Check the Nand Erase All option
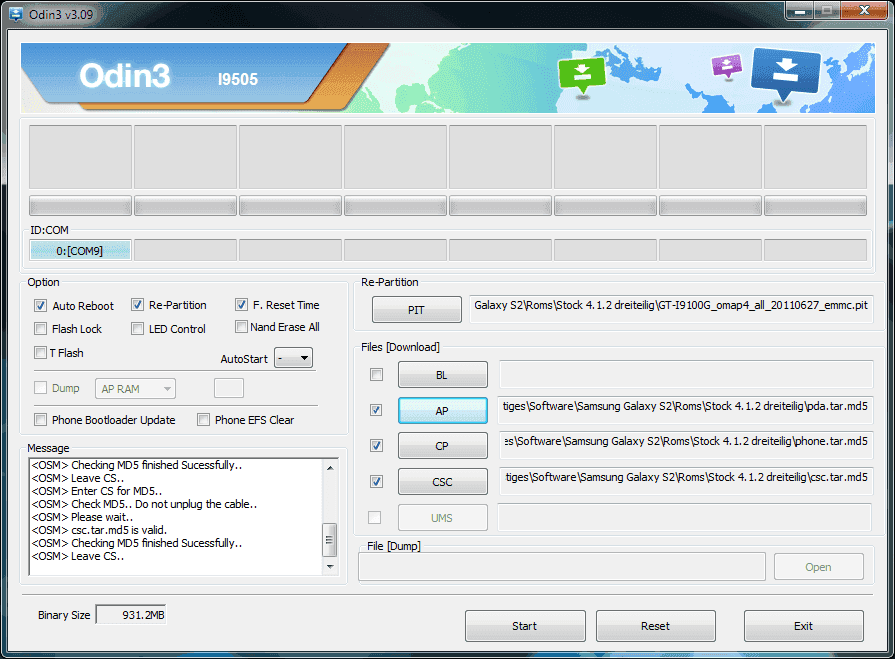Image resolution: width=895 pixels, height=659 pixels. click(x=241, y=326)
